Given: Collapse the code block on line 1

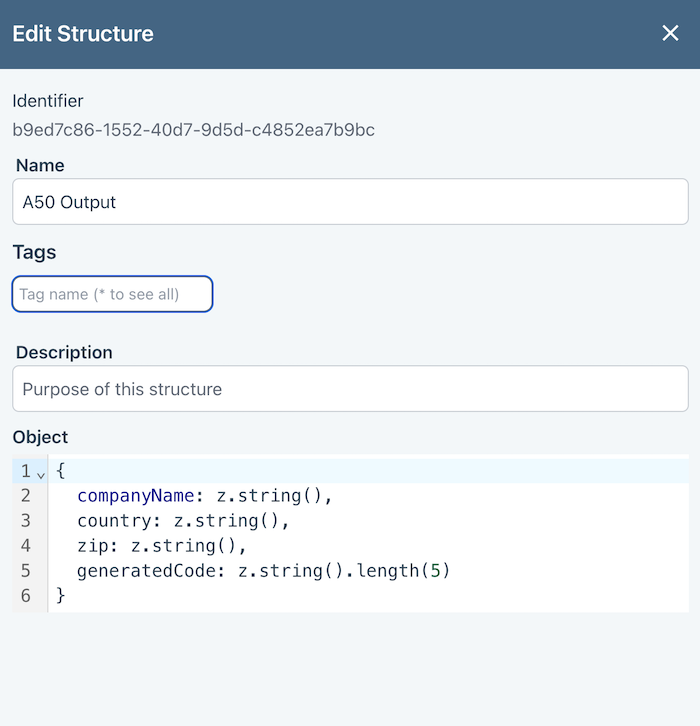Looking at the screenshot, I should pos(40,473).
